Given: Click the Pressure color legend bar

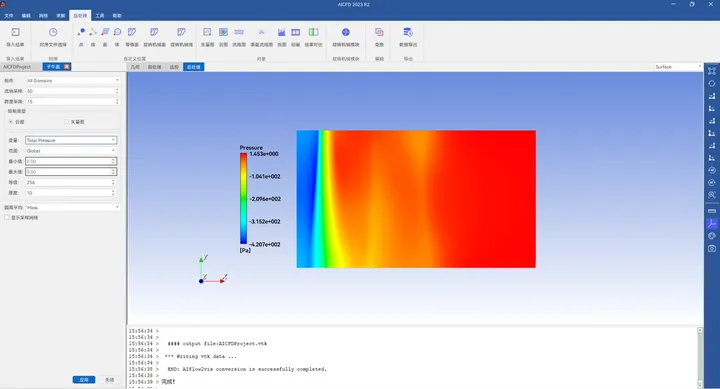Looking at the screenshot, I should point(243,198).
